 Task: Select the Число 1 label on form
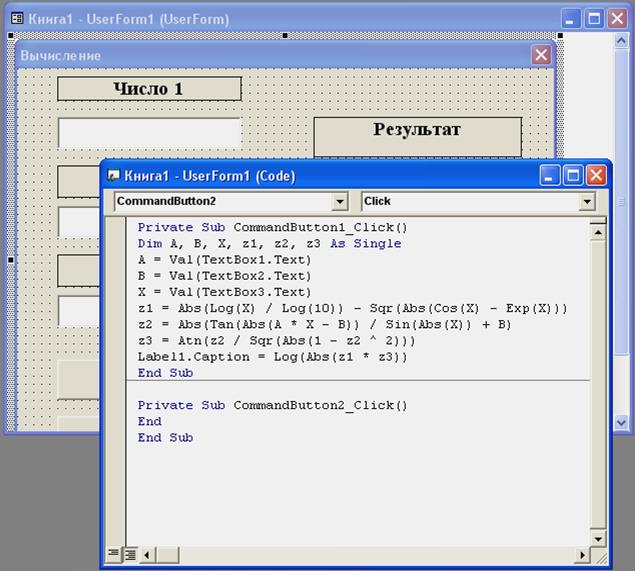click(149, 89)
